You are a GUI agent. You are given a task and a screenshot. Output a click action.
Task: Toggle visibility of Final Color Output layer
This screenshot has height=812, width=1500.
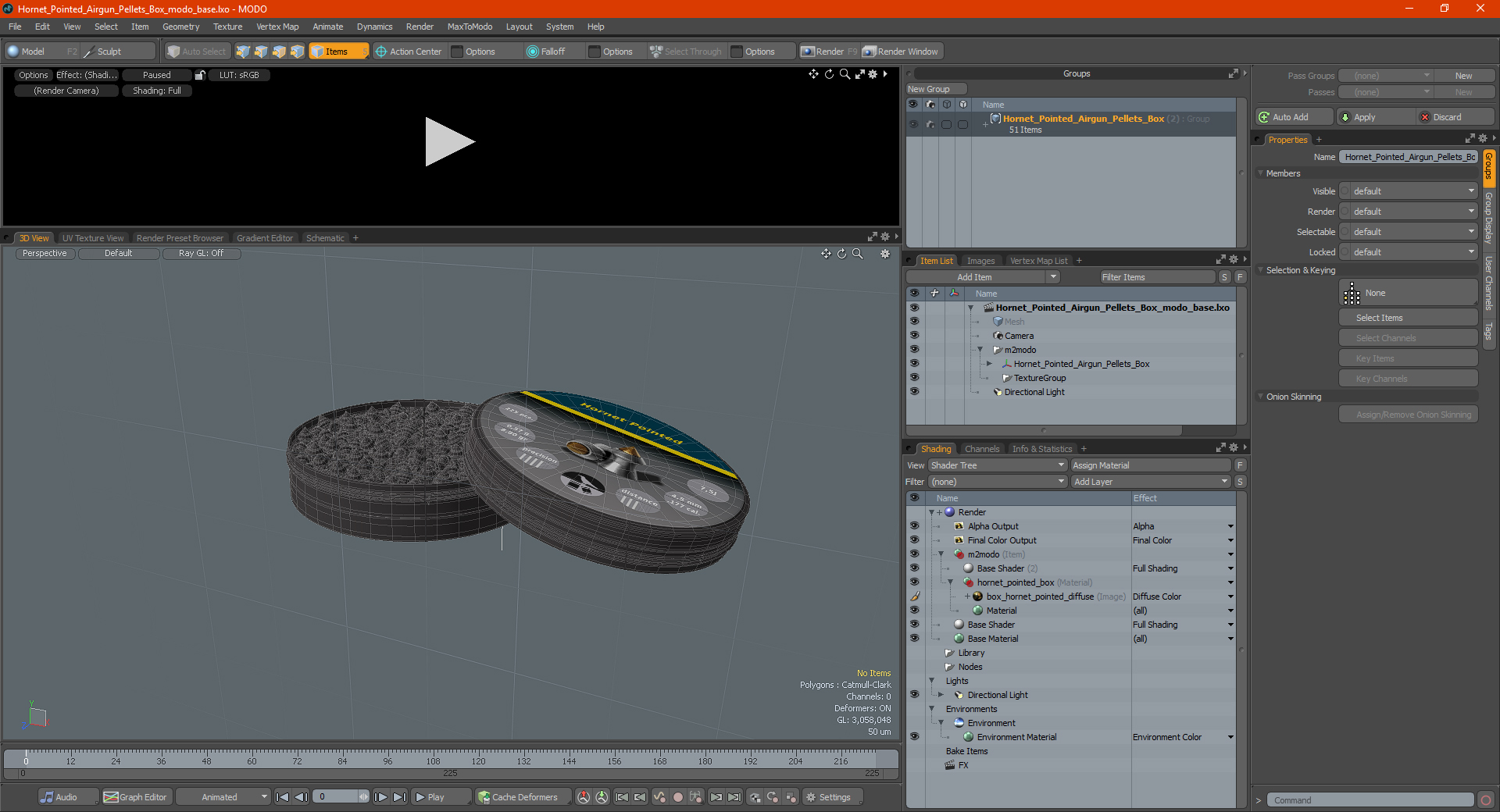tap(914, 540)
